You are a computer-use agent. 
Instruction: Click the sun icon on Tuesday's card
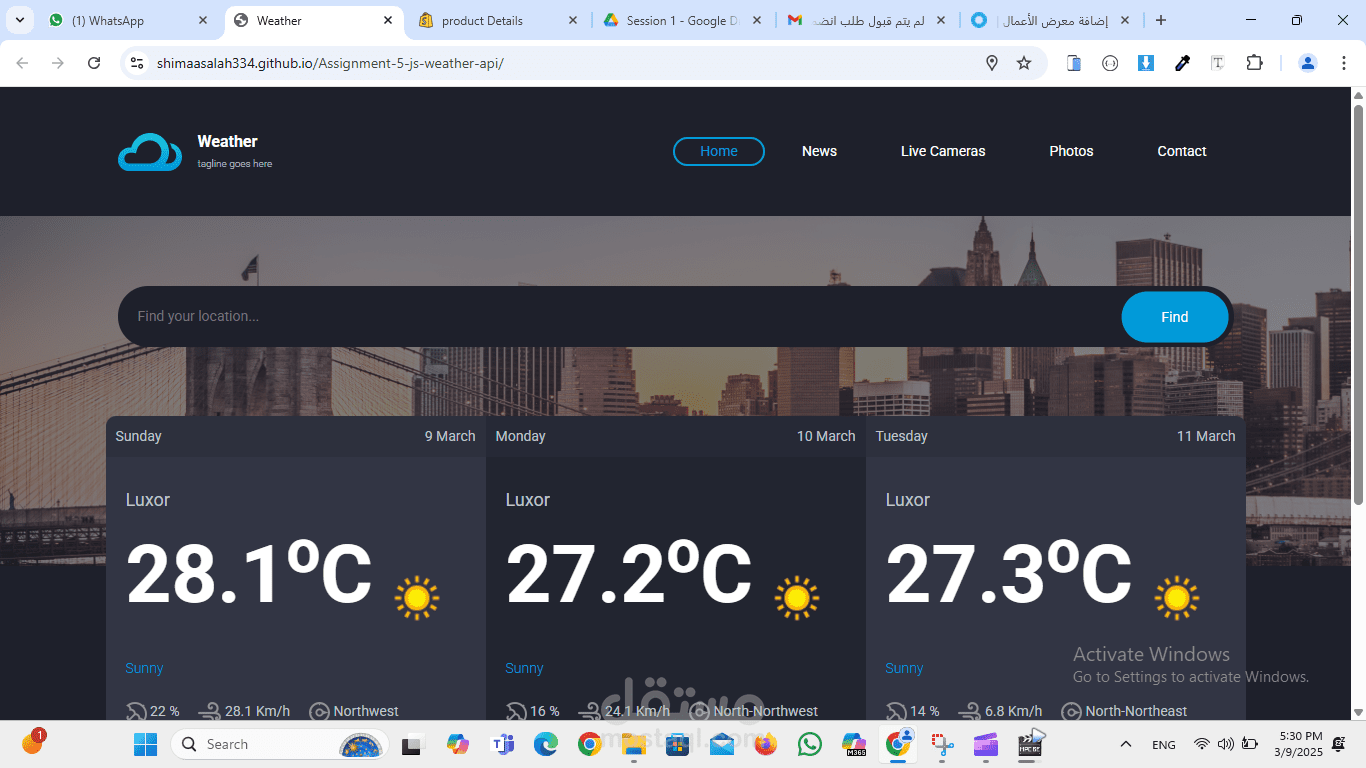pyautogui.click(x=1177, y=598)
